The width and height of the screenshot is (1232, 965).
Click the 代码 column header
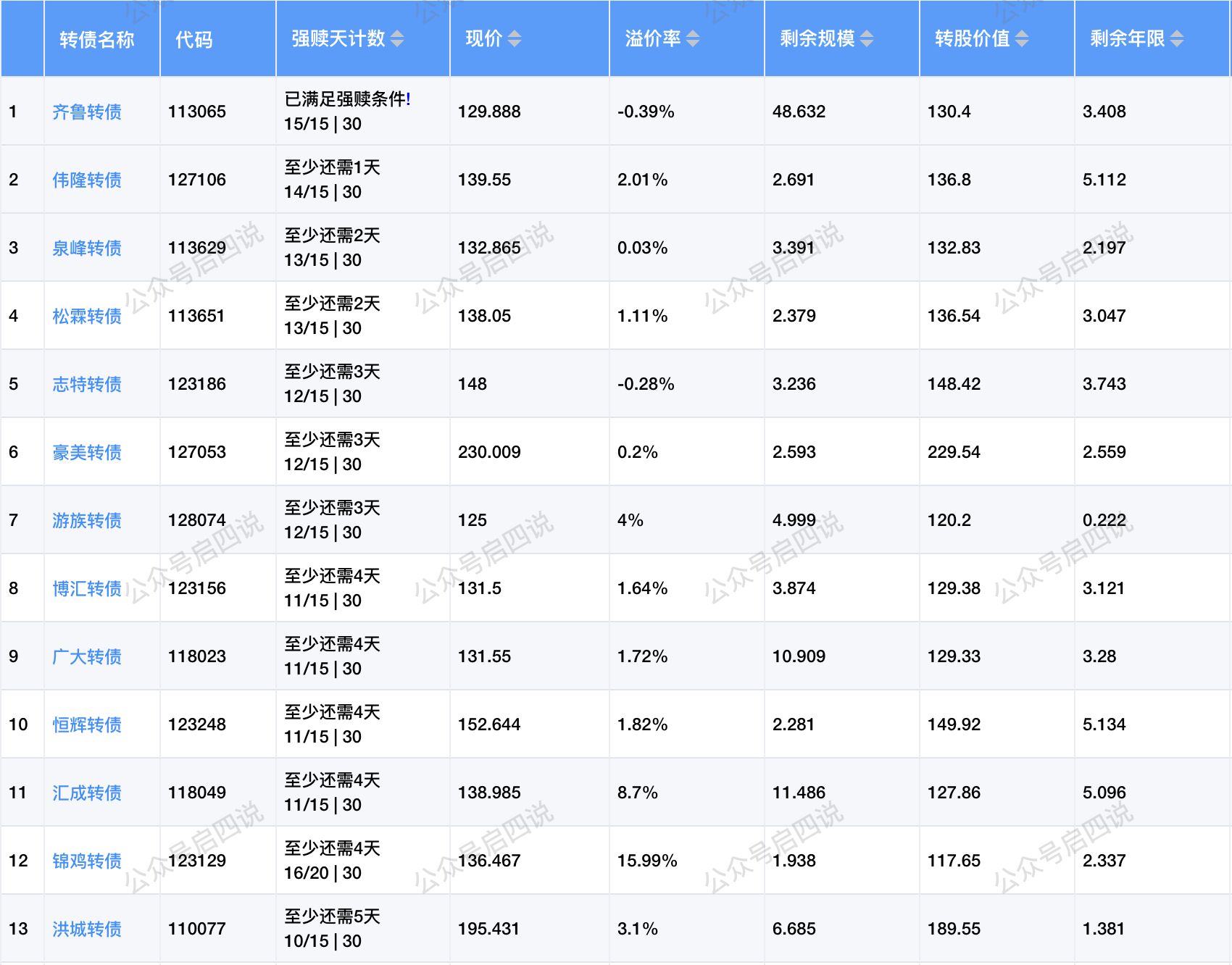[194, 39]
